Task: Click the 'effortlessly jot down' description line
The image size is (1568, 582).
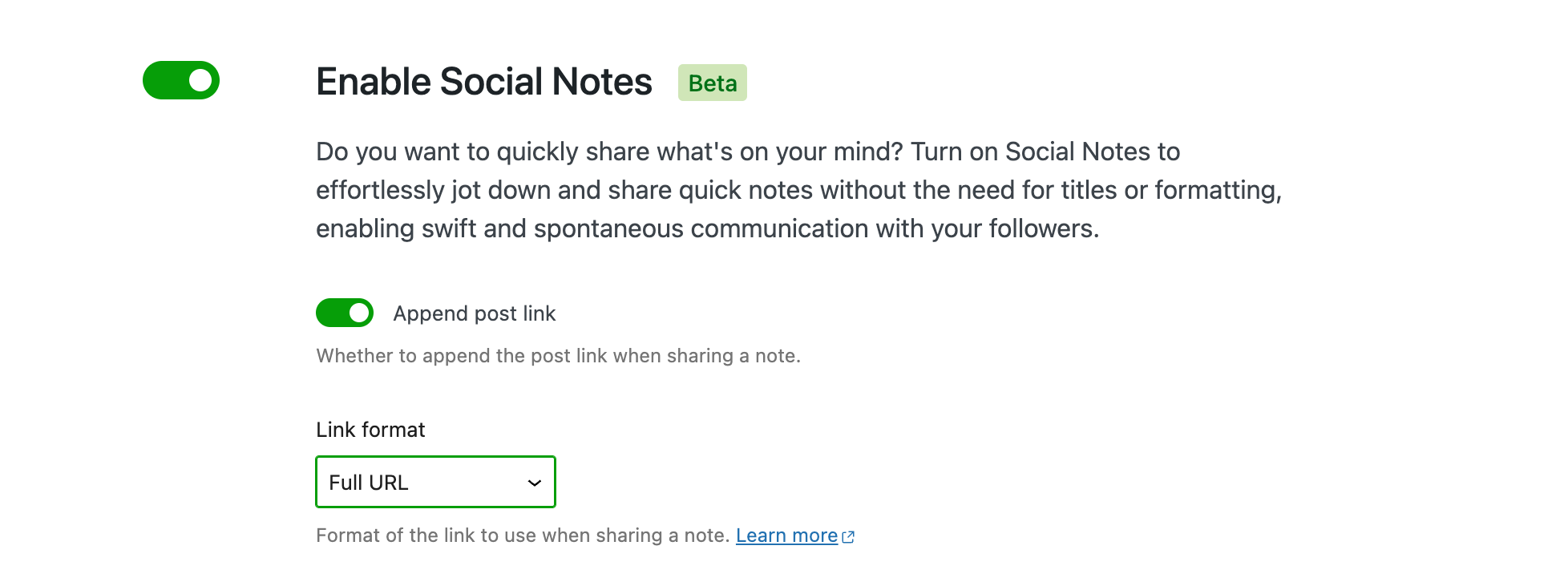Action: click(798, 190)
